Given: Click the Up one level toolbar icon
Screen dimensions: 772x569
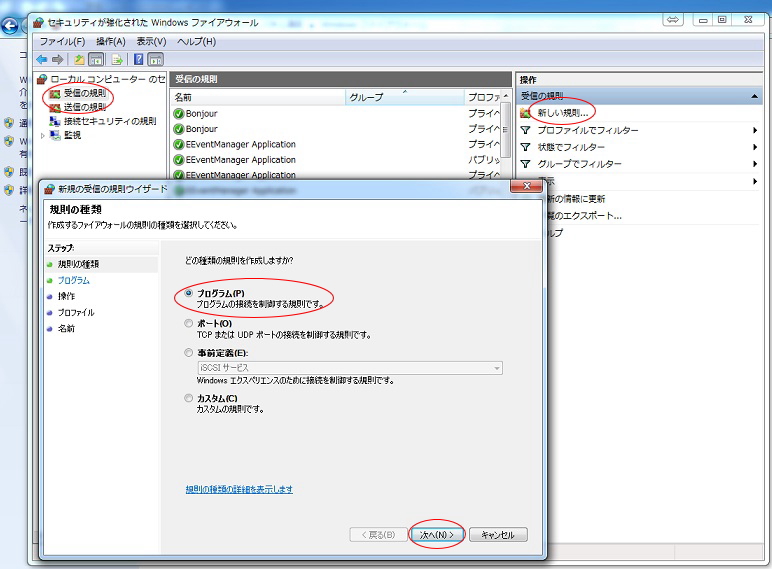Looking at the screenshot, I should click(79, 60).
